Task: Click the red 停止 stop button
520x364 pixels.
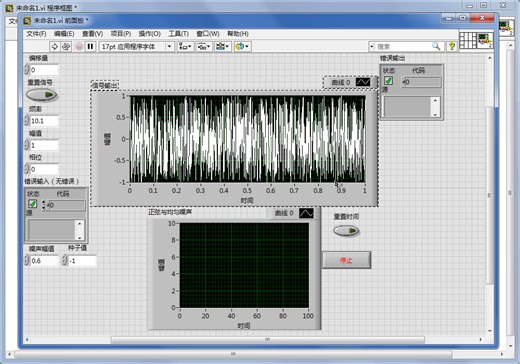Action: 346,260
